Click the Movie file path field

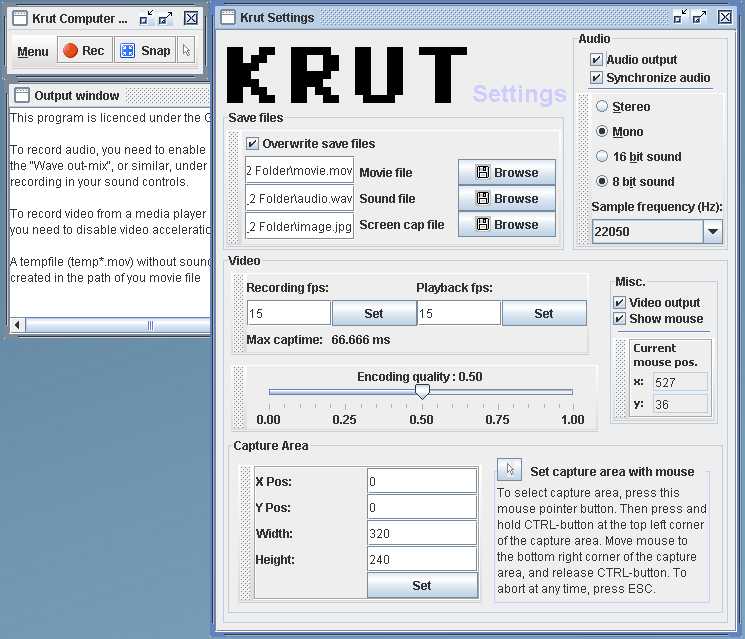[x=299, y=171]
